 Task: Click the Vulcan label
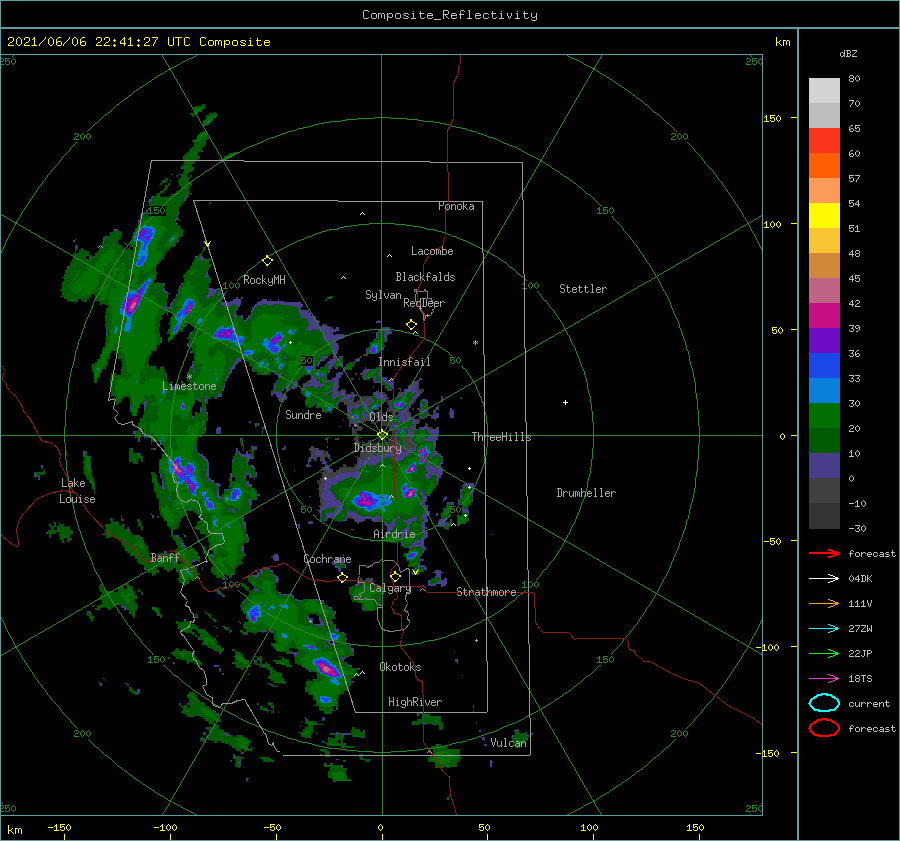pyautogui.click(x=509, y=743)
